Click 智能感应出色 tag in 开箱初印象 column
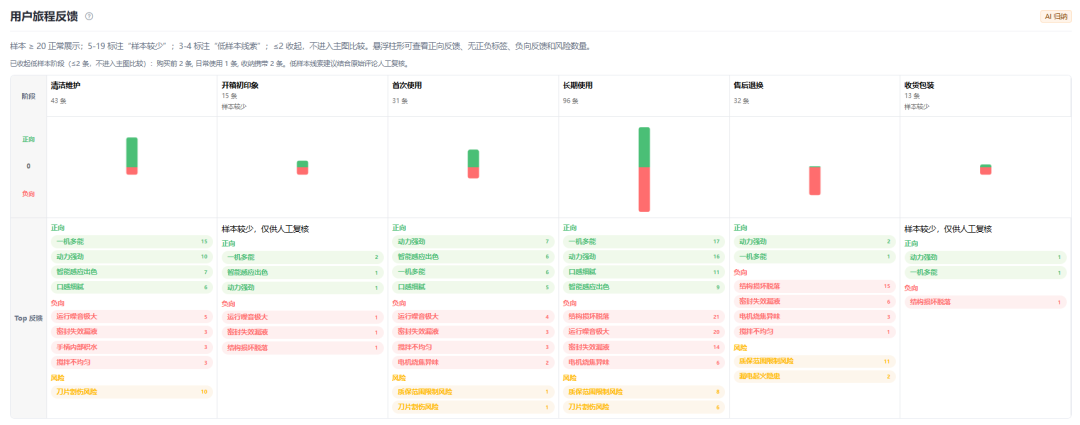Screen dimensions: 1080x425 (x=302, y=272)
